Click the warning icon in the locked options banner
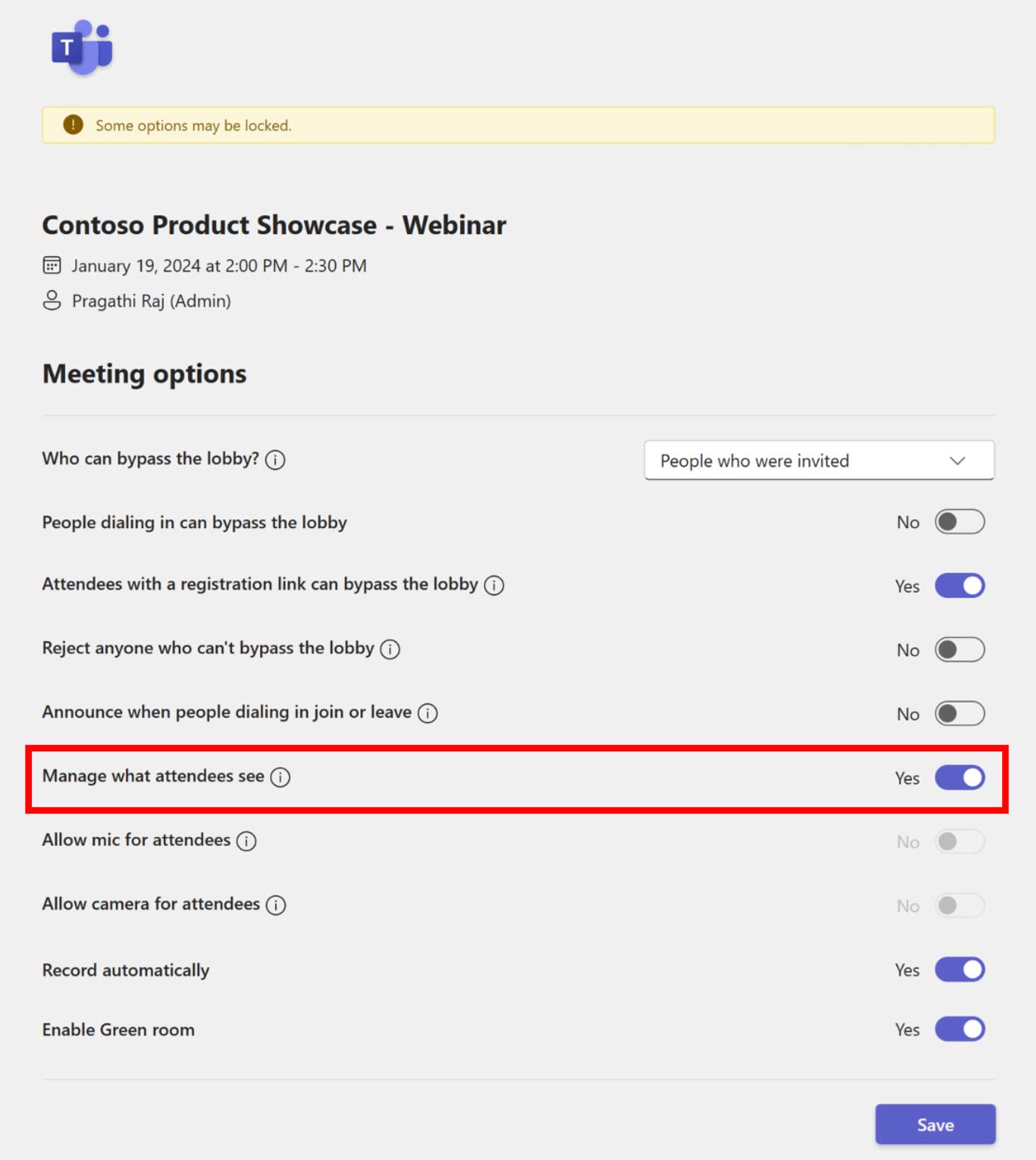The height and width of the screenshot is (1160, 1036). [73, 125]
